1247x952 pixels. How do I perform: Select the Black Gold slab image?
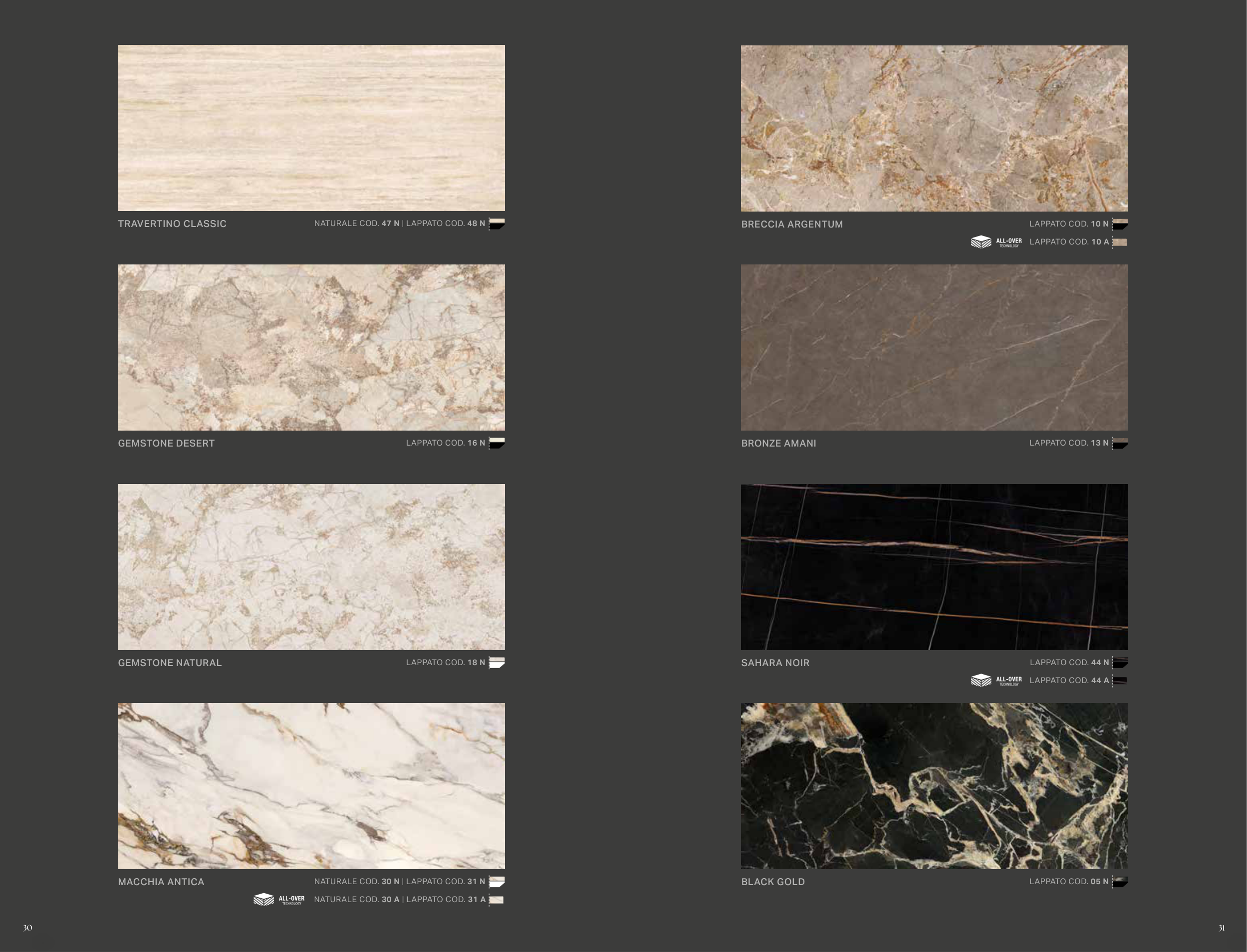click(934, 785)
